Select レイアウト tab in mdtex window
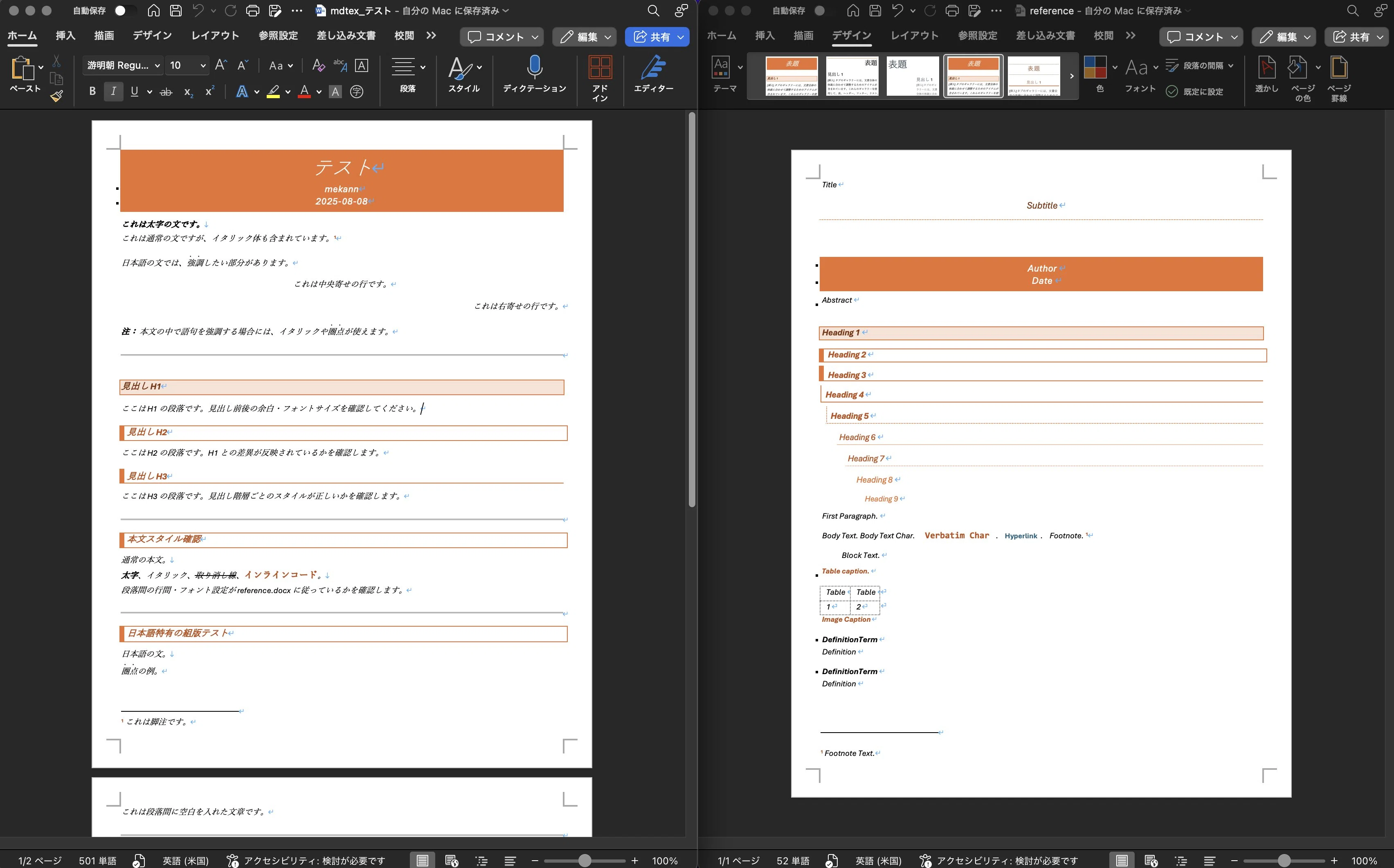Screen dimensions: 1394x868 (x=215, y=36)
